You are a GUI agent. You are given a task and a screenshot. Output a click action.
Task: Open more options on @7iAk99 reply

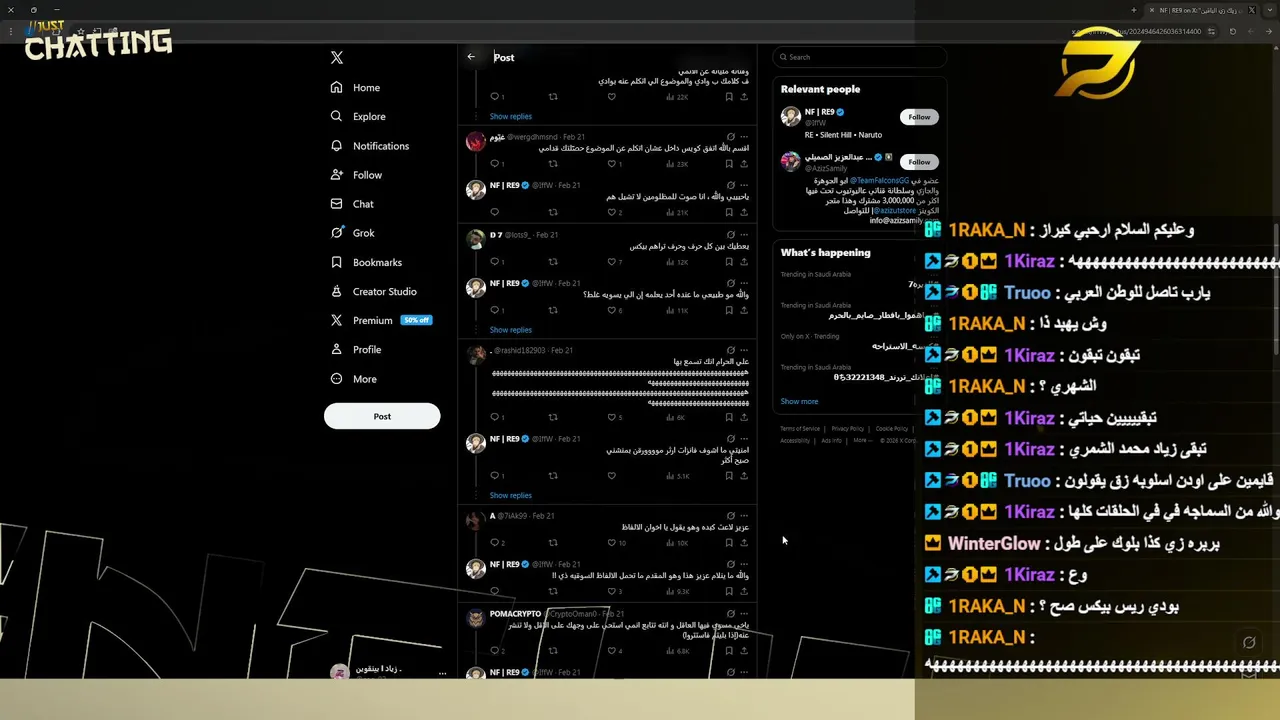pos(744,516)
